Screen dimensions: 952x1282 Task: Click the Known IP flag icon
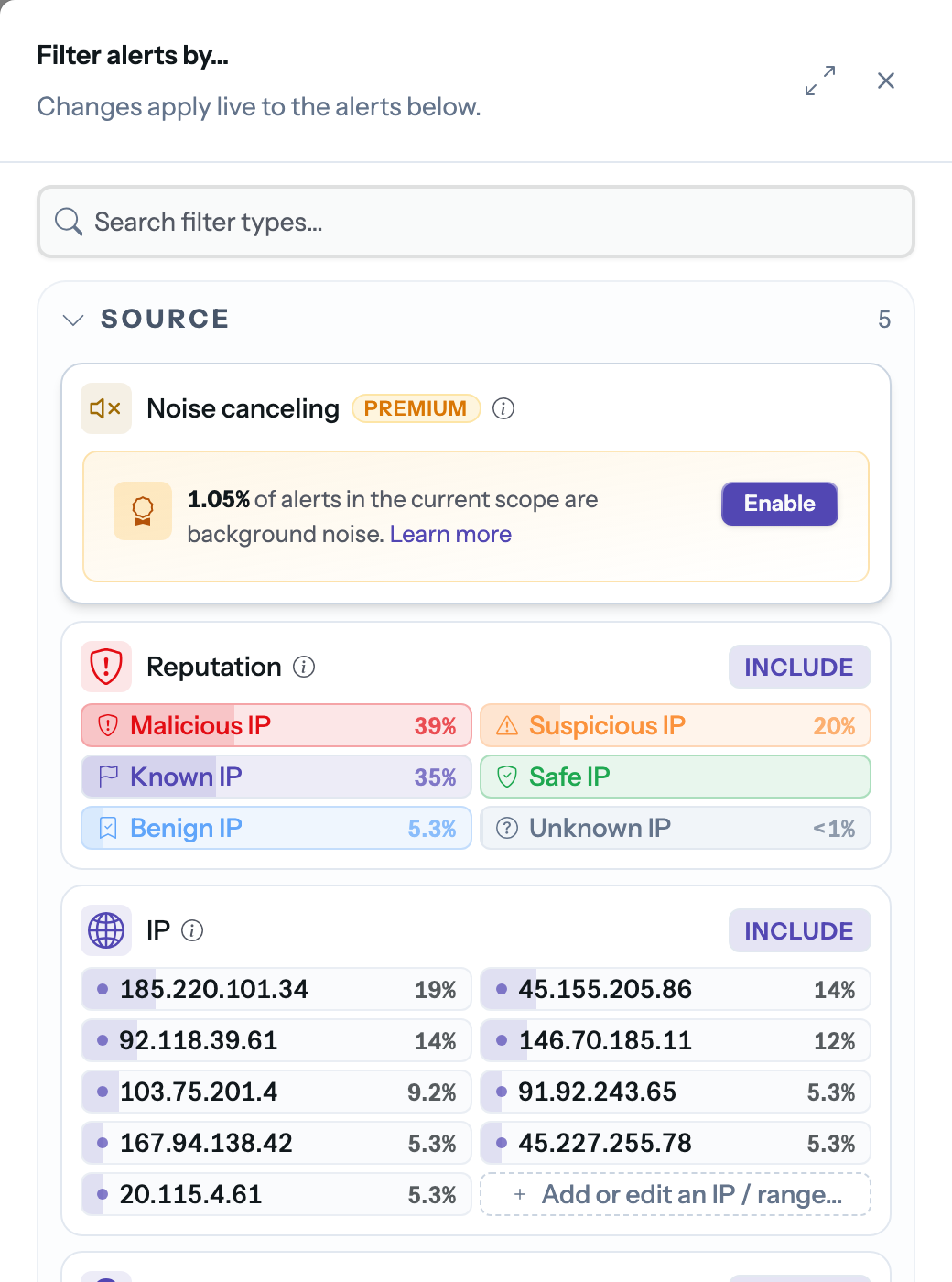tap(108, 777)
